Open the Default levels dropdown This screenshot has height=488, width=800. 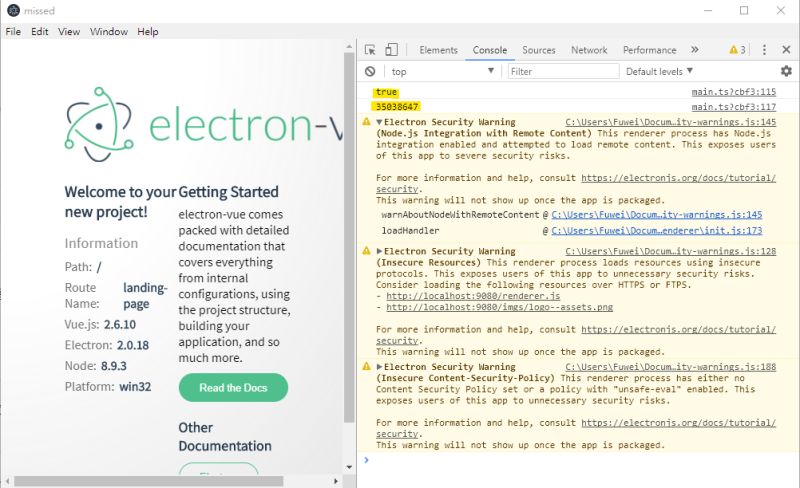pyautogui.click(x=659, y=71)
